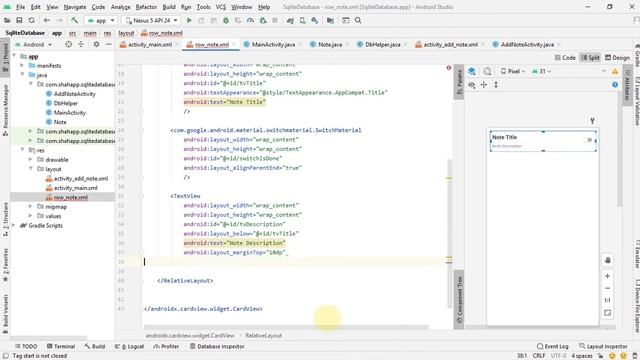Switch to activity_main.xml tab
The height and width of the screenshot is (360, 640).
(x=149, y=44)
